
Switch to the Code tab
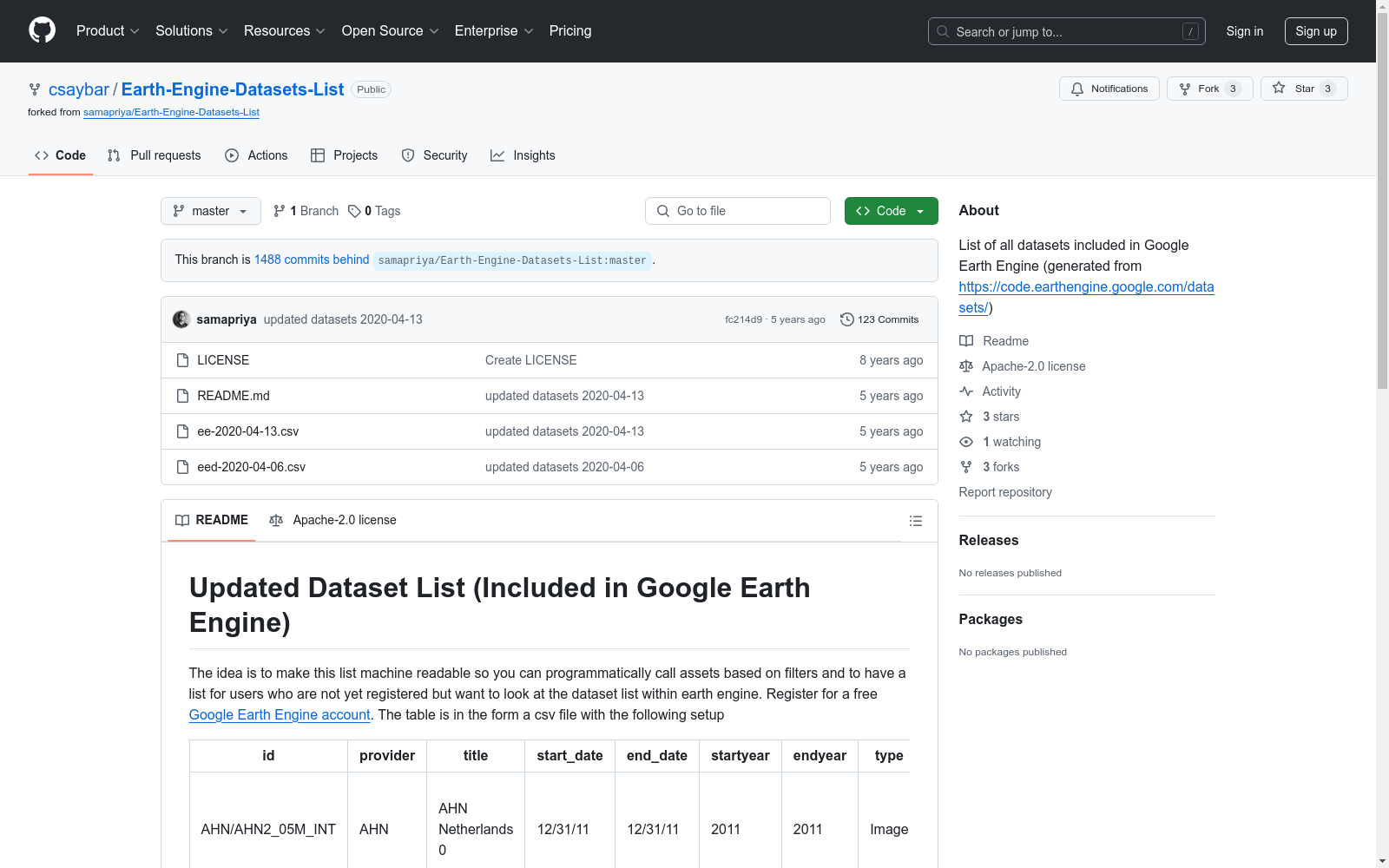(61, 155)
